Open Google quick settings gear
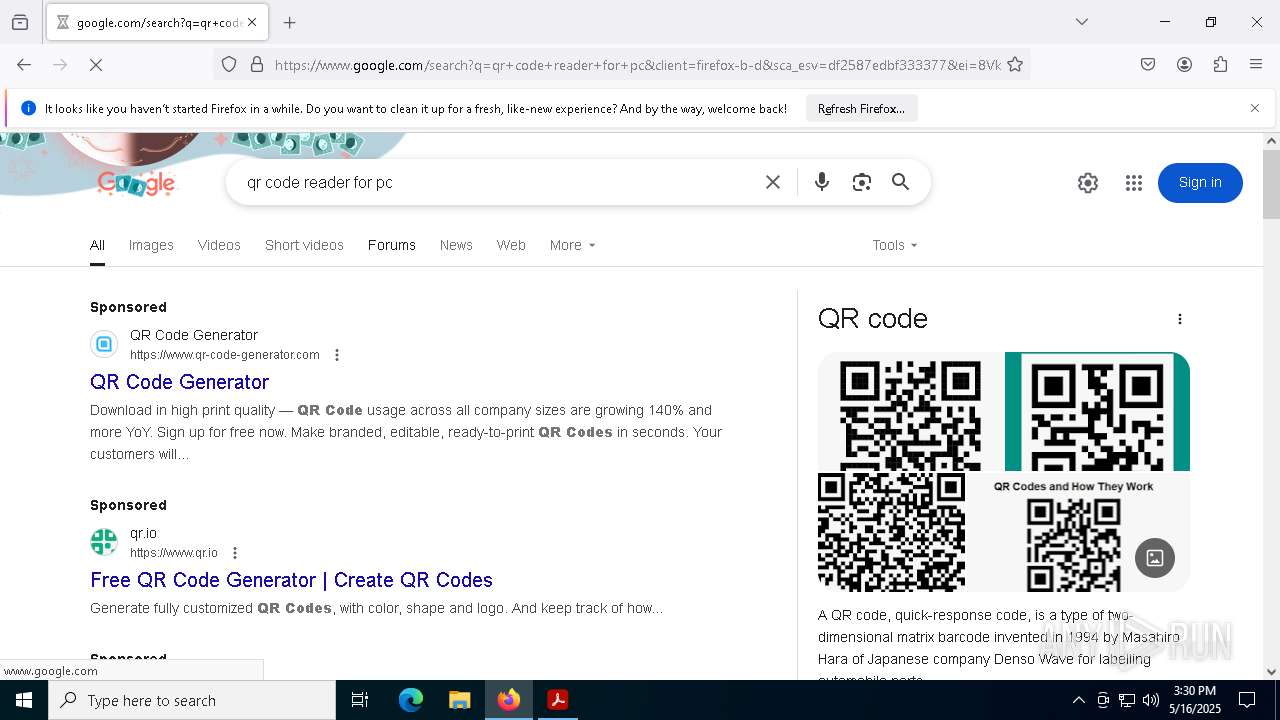The width and height of the screenshot is (1280, 720). click(x=1088, y=183)
